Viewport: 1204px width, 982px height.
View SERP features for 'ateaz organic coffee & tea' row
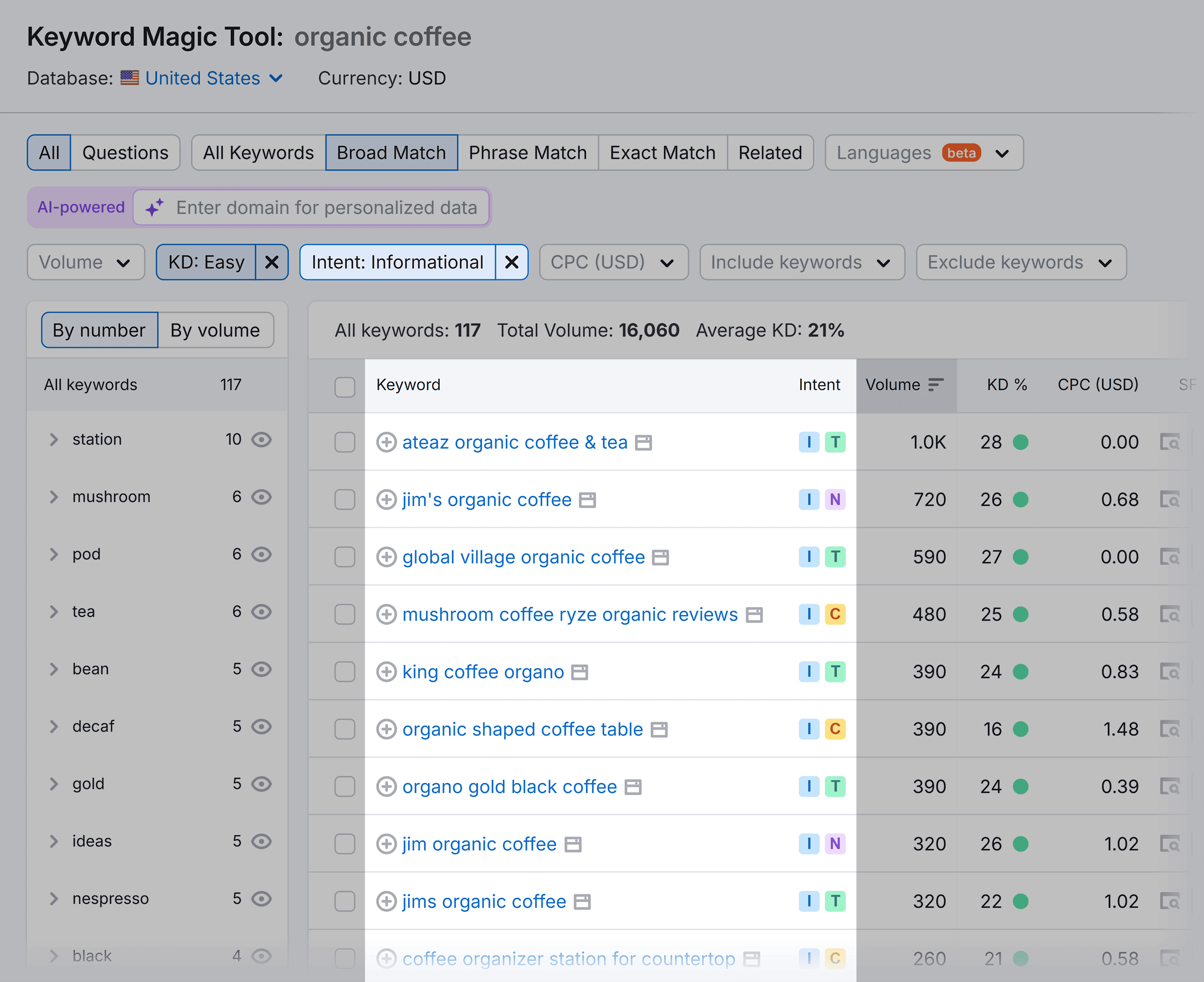[x=1169, y=442]
